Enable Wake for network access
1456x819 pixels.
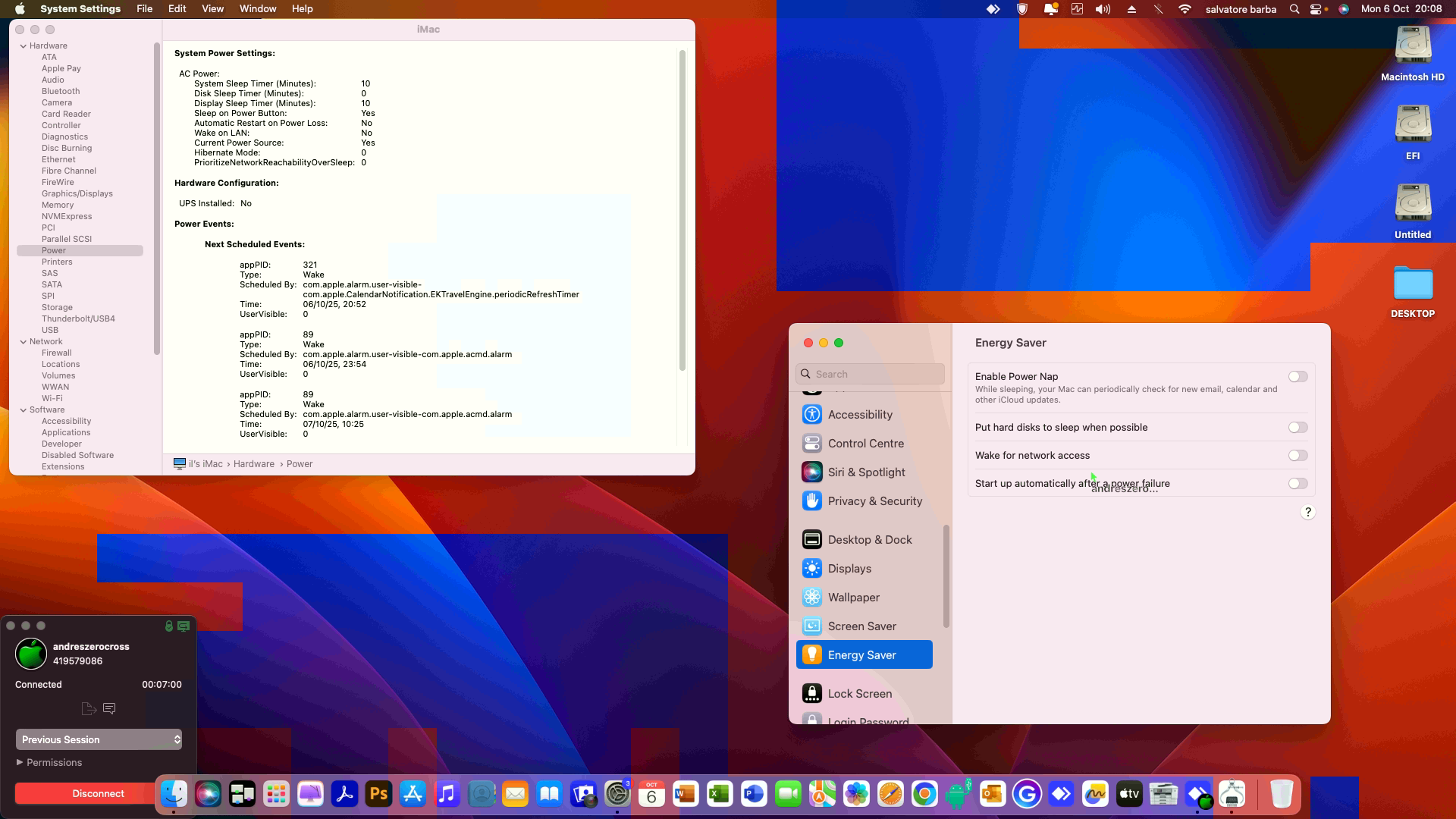coord(1298,455)
